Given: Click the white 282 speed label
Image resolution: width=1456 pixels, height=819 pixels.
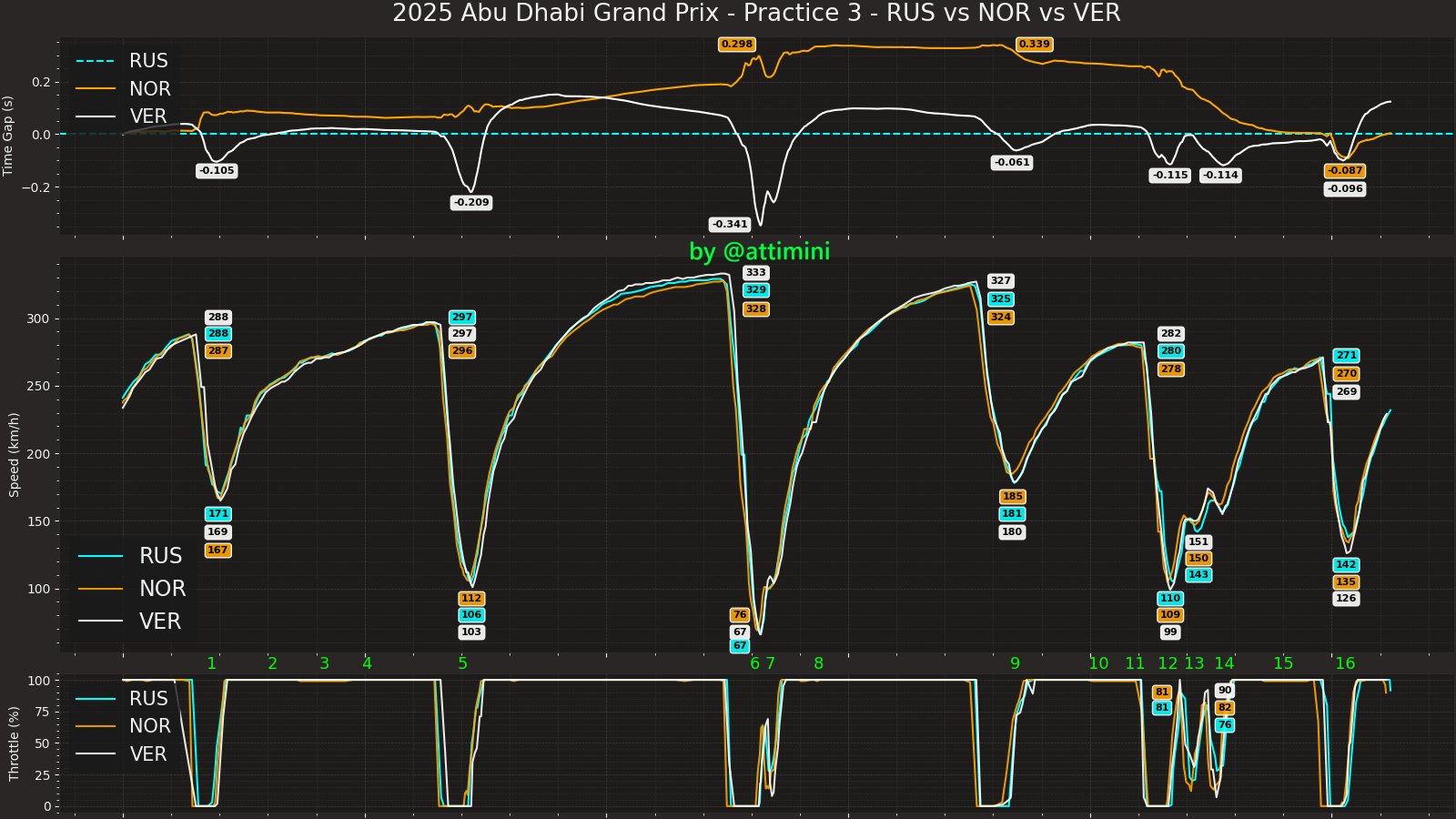Looking at the screenshot, I should tap(1170, 334).
